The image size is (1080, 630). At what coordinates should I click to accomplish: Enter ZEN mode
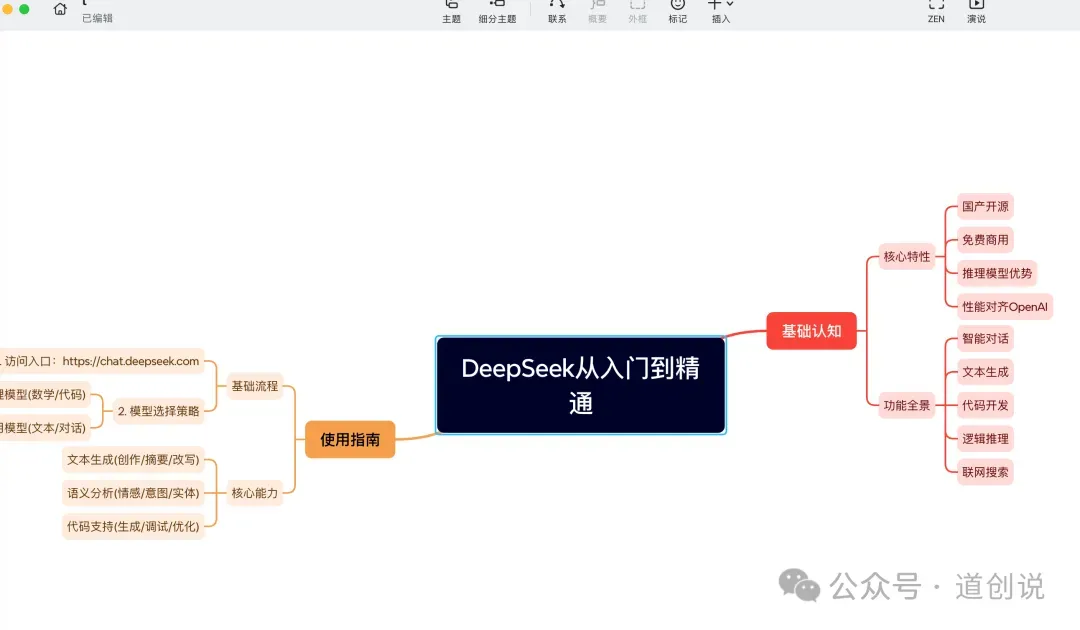[x=936, y=12]
